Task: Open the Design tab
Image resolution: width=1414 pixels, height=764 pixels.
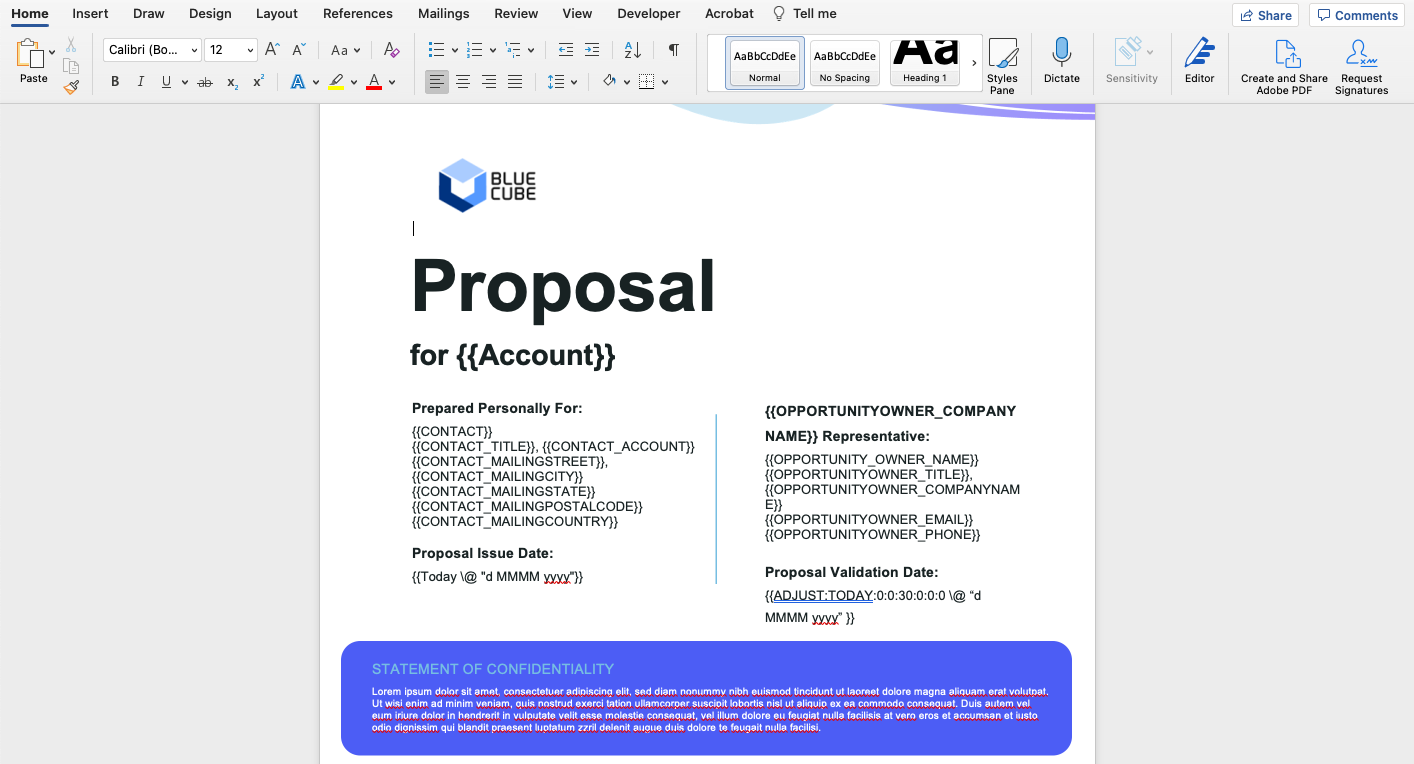Action: coord(210,13)
